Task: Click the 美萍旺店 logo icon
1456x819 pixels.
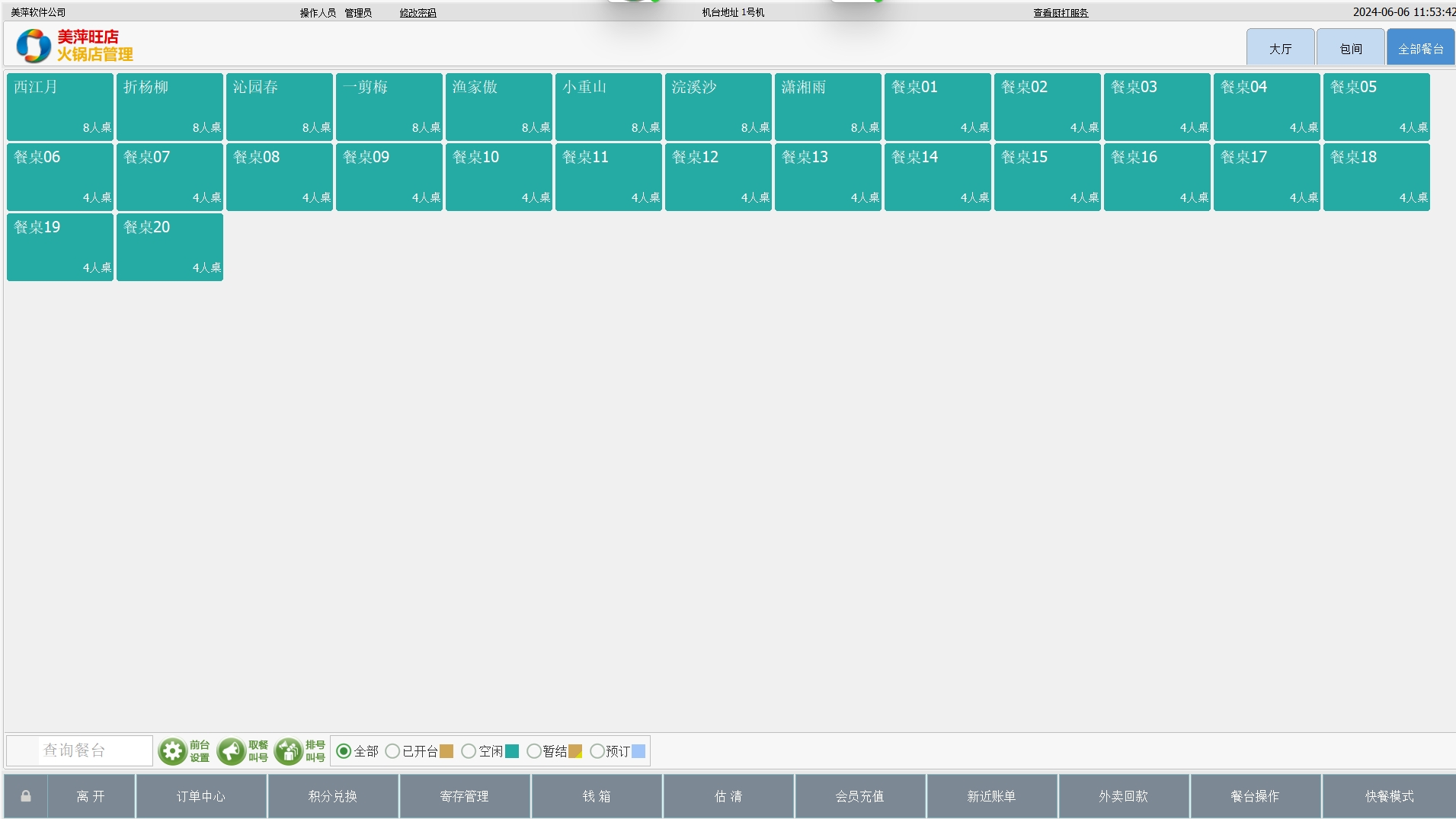Action: pos(34,46)
